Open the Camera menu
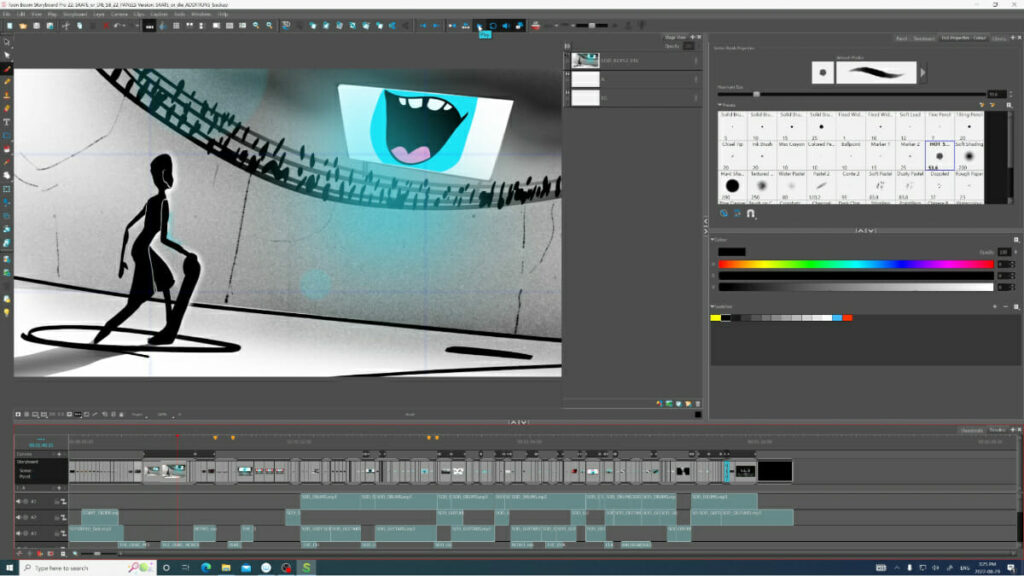 (119, 14)
